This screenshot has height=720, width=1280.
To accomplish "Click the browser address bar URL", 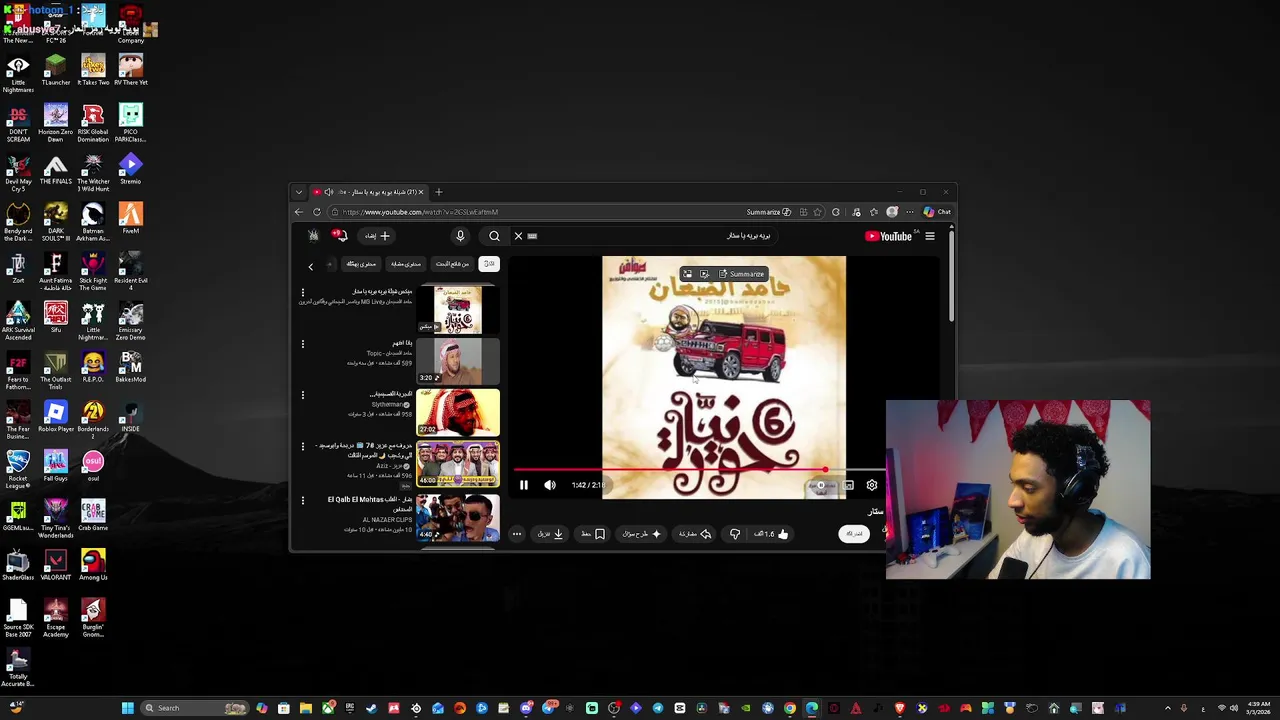I will coord(420,212).
